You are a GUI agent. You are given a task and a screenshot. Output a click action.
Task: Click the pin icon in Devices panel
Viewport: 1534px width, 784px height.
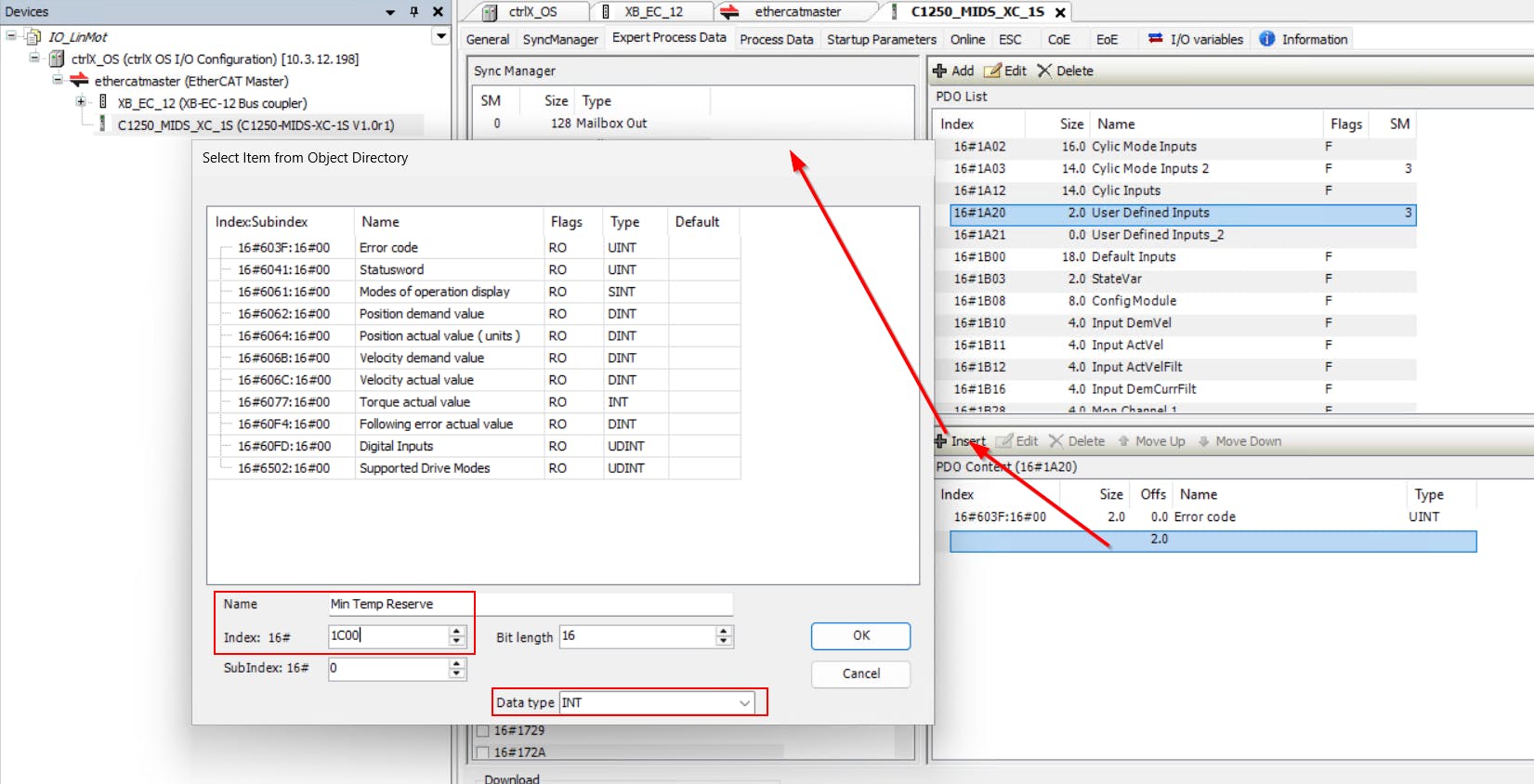click(414, 12)
